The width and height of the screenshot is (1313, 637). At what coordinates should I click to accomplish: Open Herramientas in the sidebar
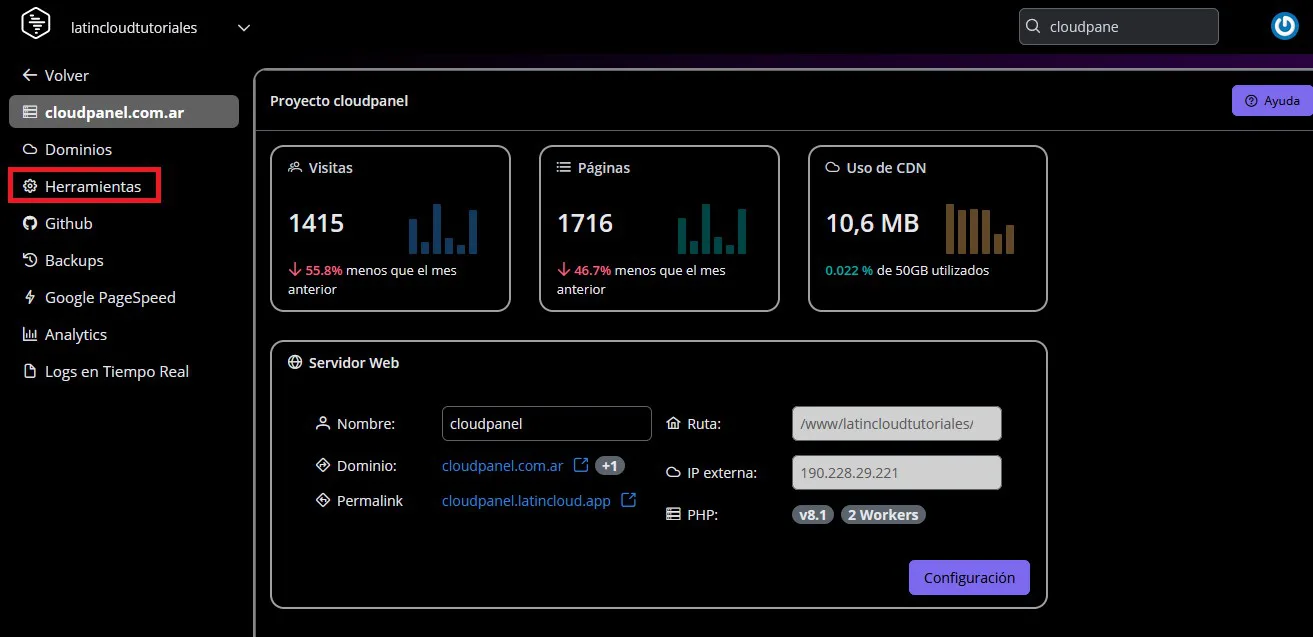[x=92, y=186]
